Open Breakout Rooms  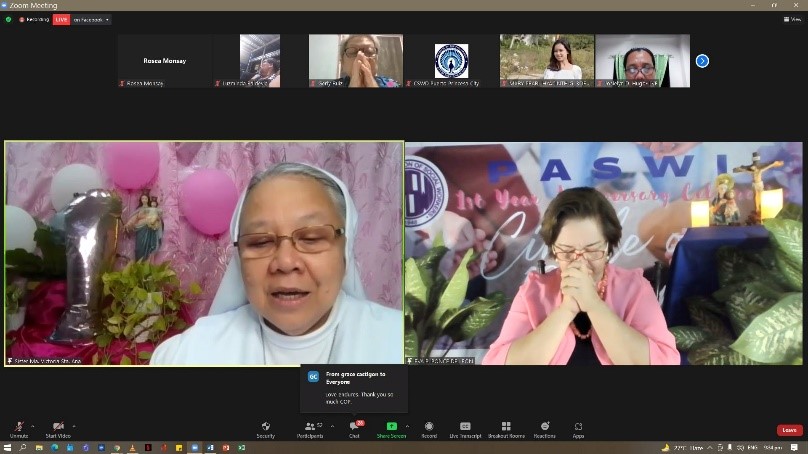506,427
